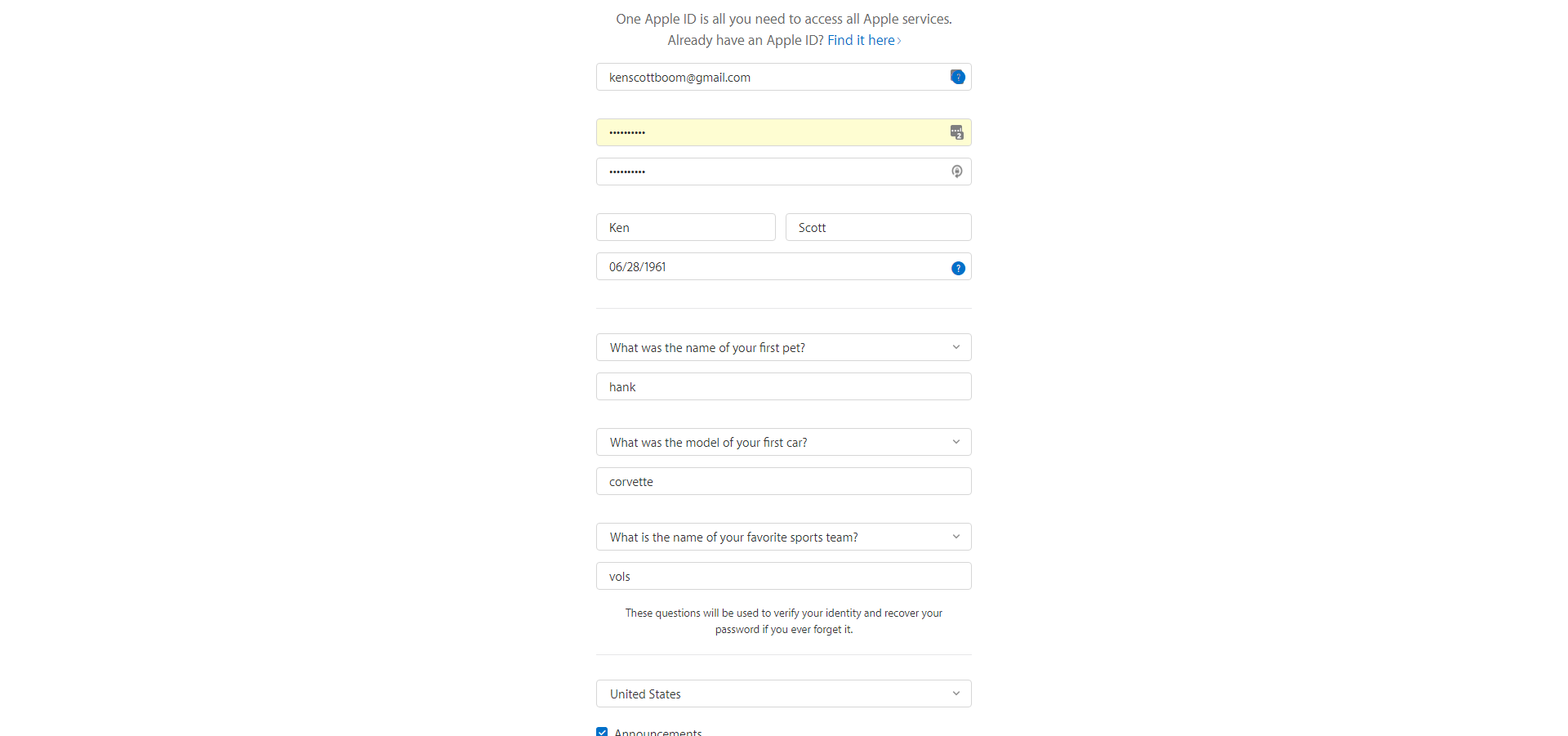Expand the first car security question dropdown
Viewport: 1568px width, 736px height.
[x=784, y=442]
